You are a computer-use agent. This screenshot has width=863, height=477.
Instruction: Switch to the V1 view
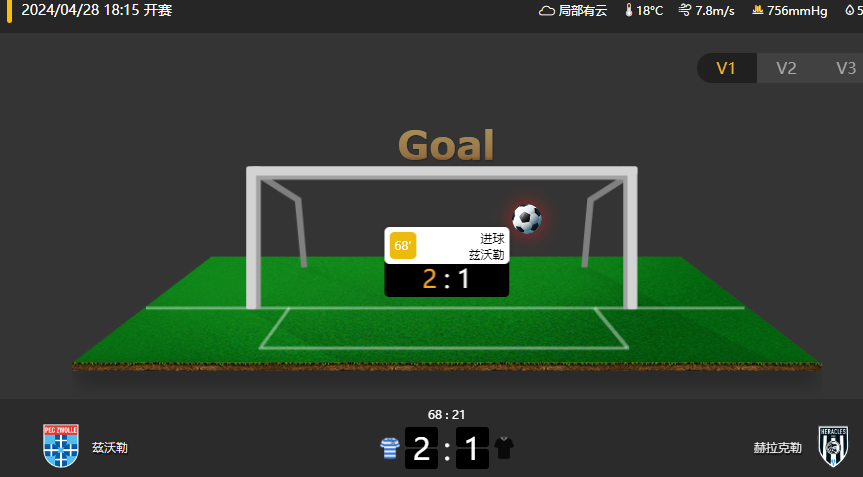pyautogui.click(x=727, y=68)
